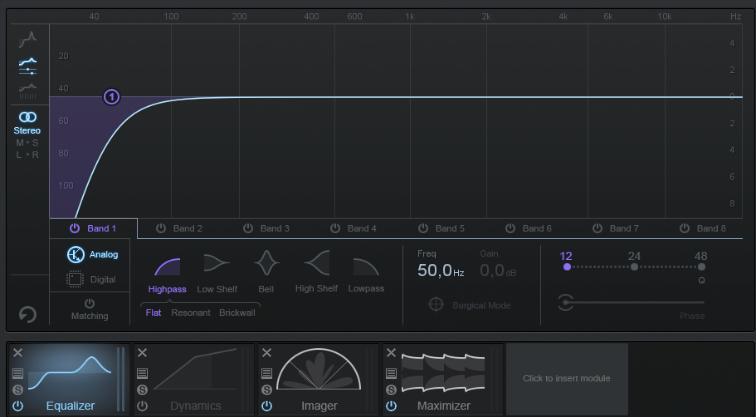756x417 pixels.
Task: Remove the Imager module with X
Action: click(267, 353)
